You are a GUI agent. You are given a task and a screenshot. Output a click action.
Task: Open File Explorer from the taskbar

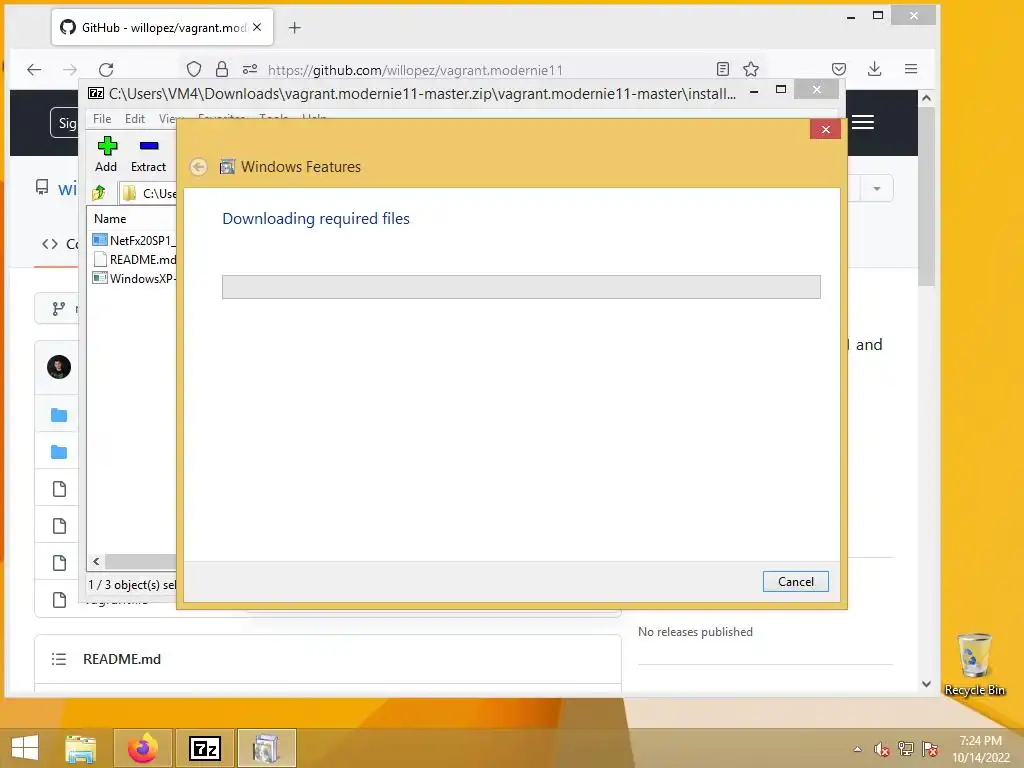pos(81,748)
